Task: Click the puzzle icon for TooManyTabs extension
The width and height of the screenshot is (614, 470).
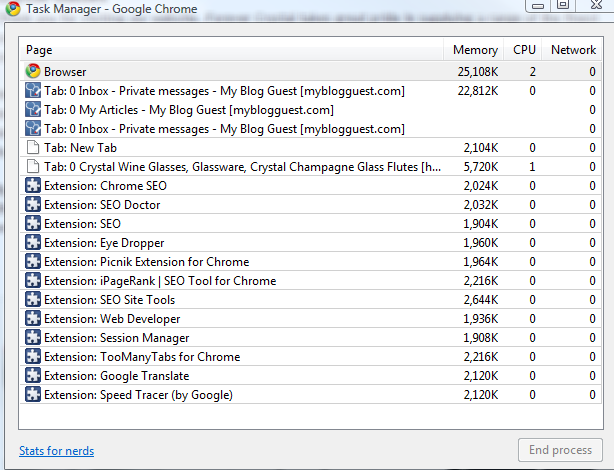Action: tap(33, 356)
